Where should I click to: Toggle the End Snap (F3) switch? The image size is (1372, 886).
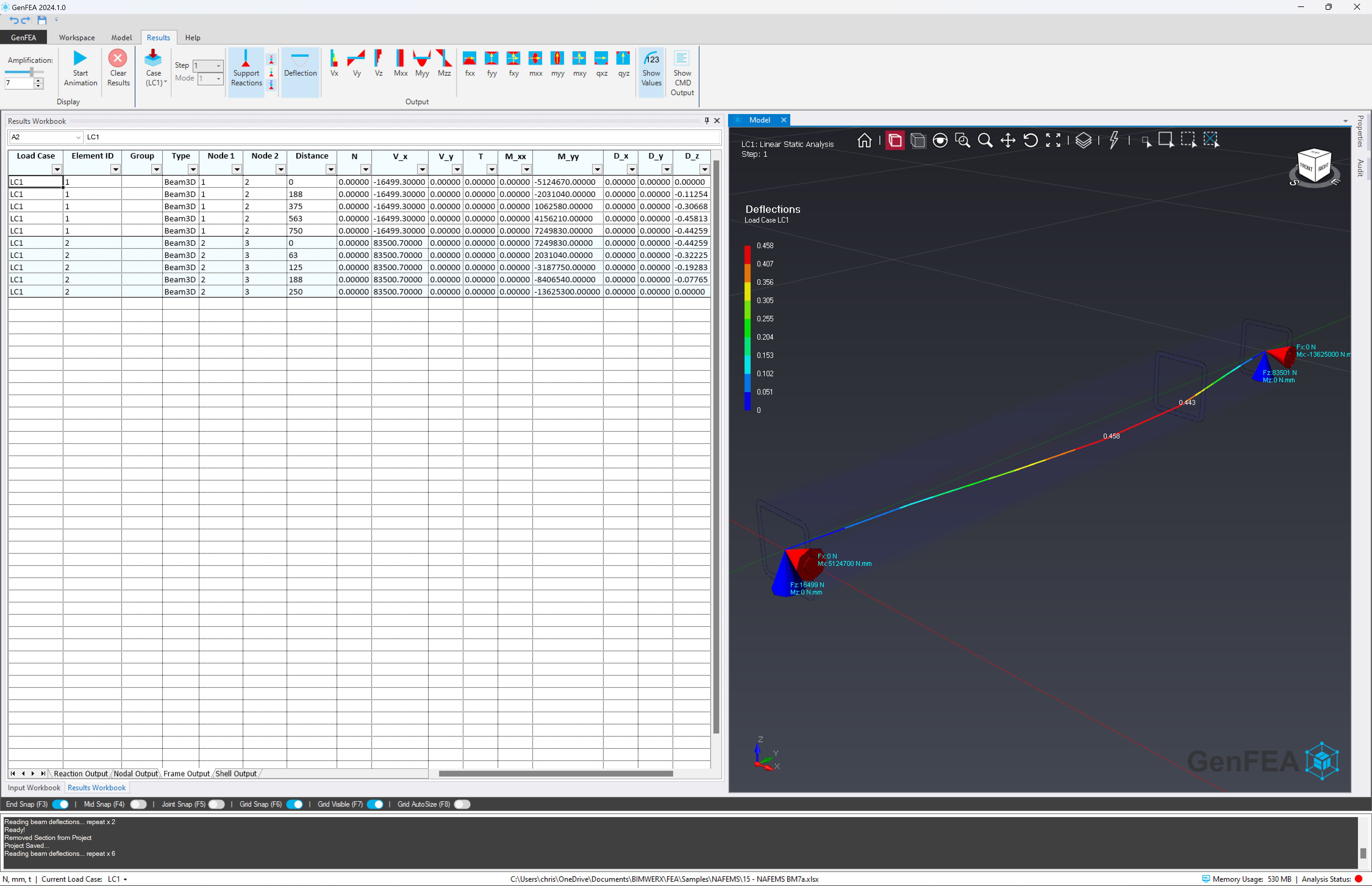point(60,804)
